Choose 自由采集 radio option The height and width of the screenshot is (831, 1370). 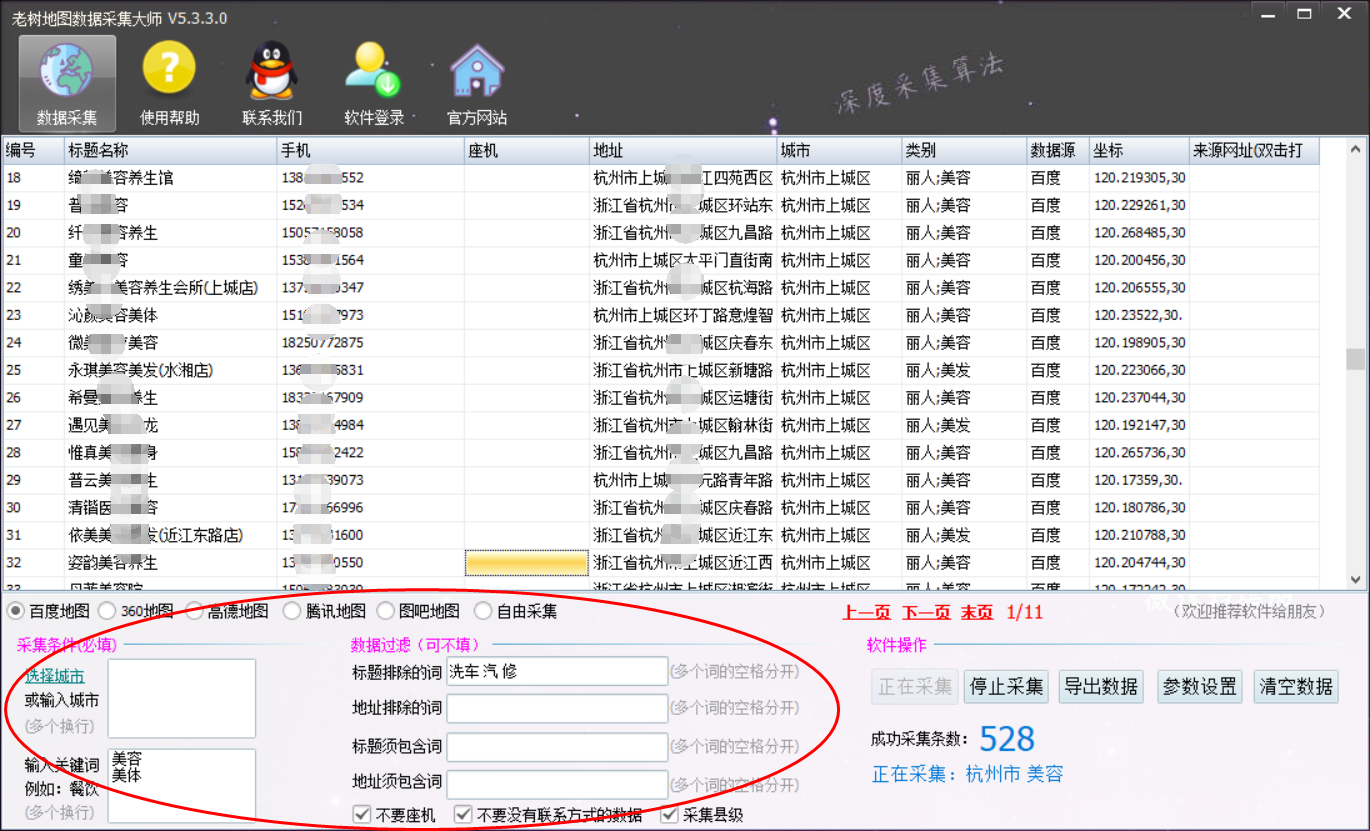(x=483, y=610)
